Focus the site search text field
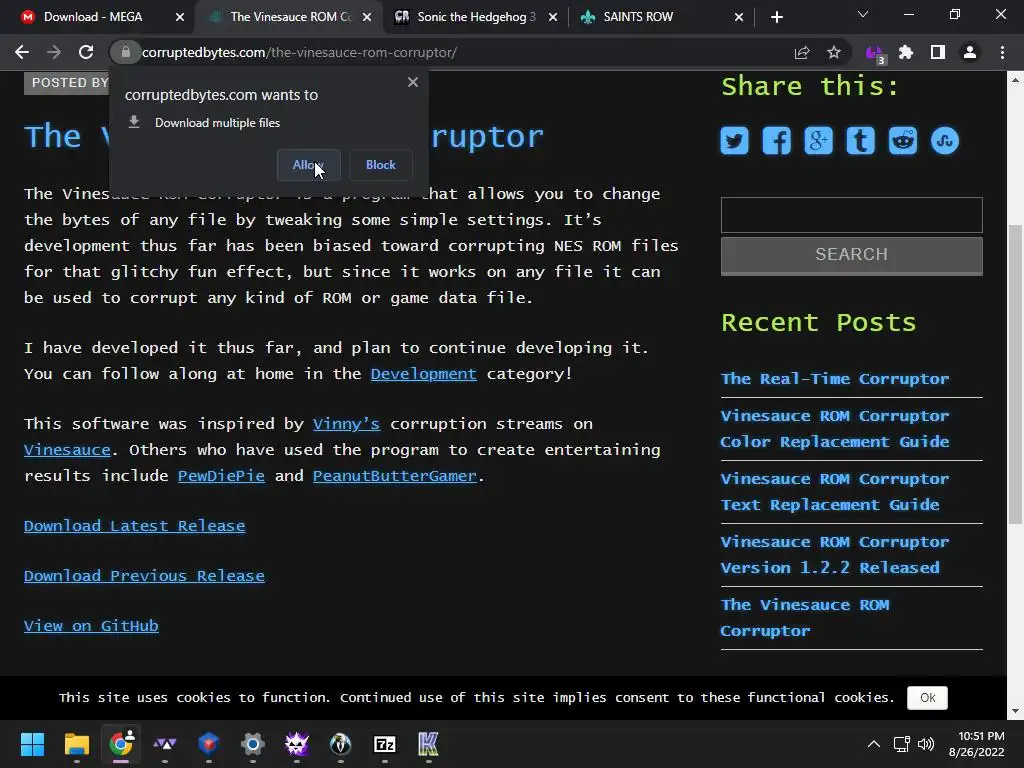1024x768 pixels. tap(852, 215)
